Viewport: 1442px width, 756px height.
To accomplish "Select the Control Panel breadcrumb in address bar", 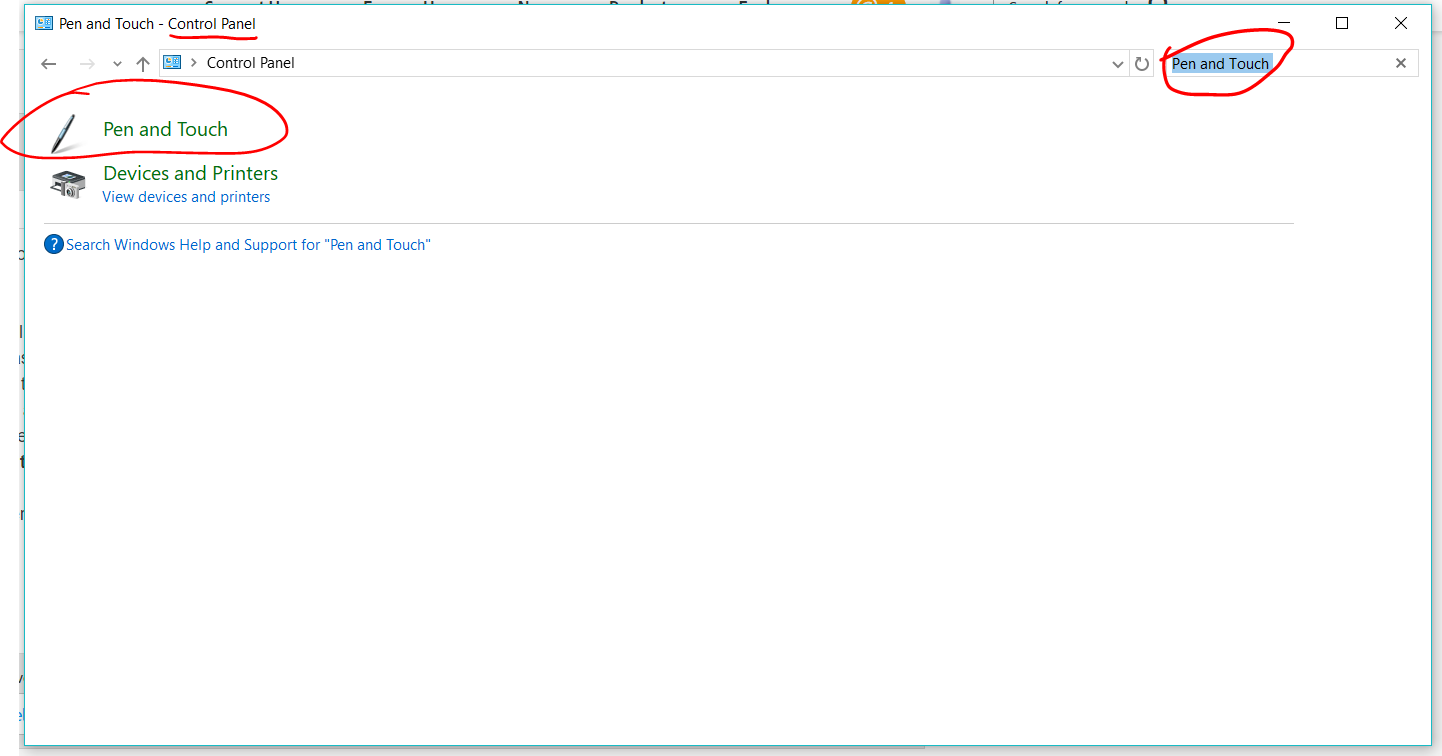I will pyautogui.click(x=250, y=63).
